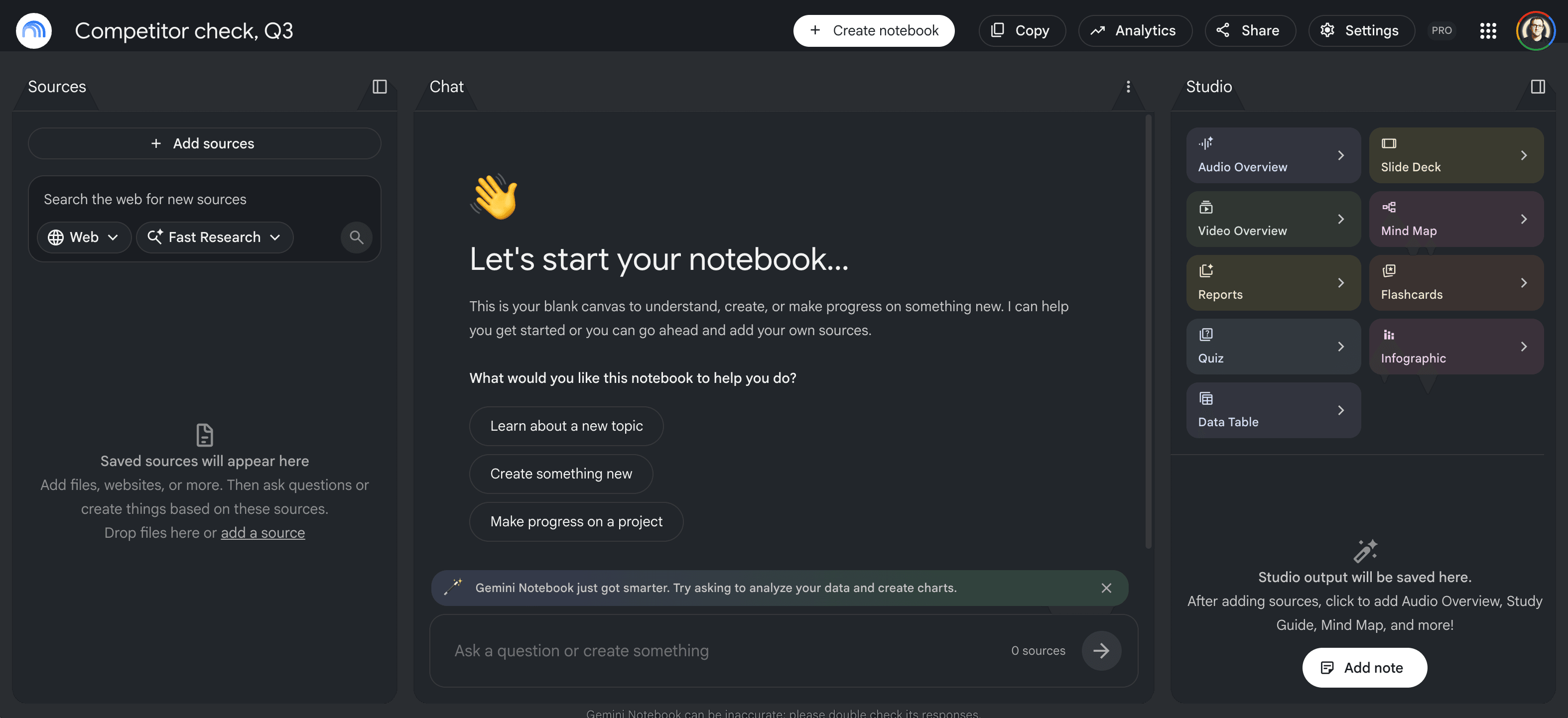Choose 'Make progress on a project'

pos(576,521)
